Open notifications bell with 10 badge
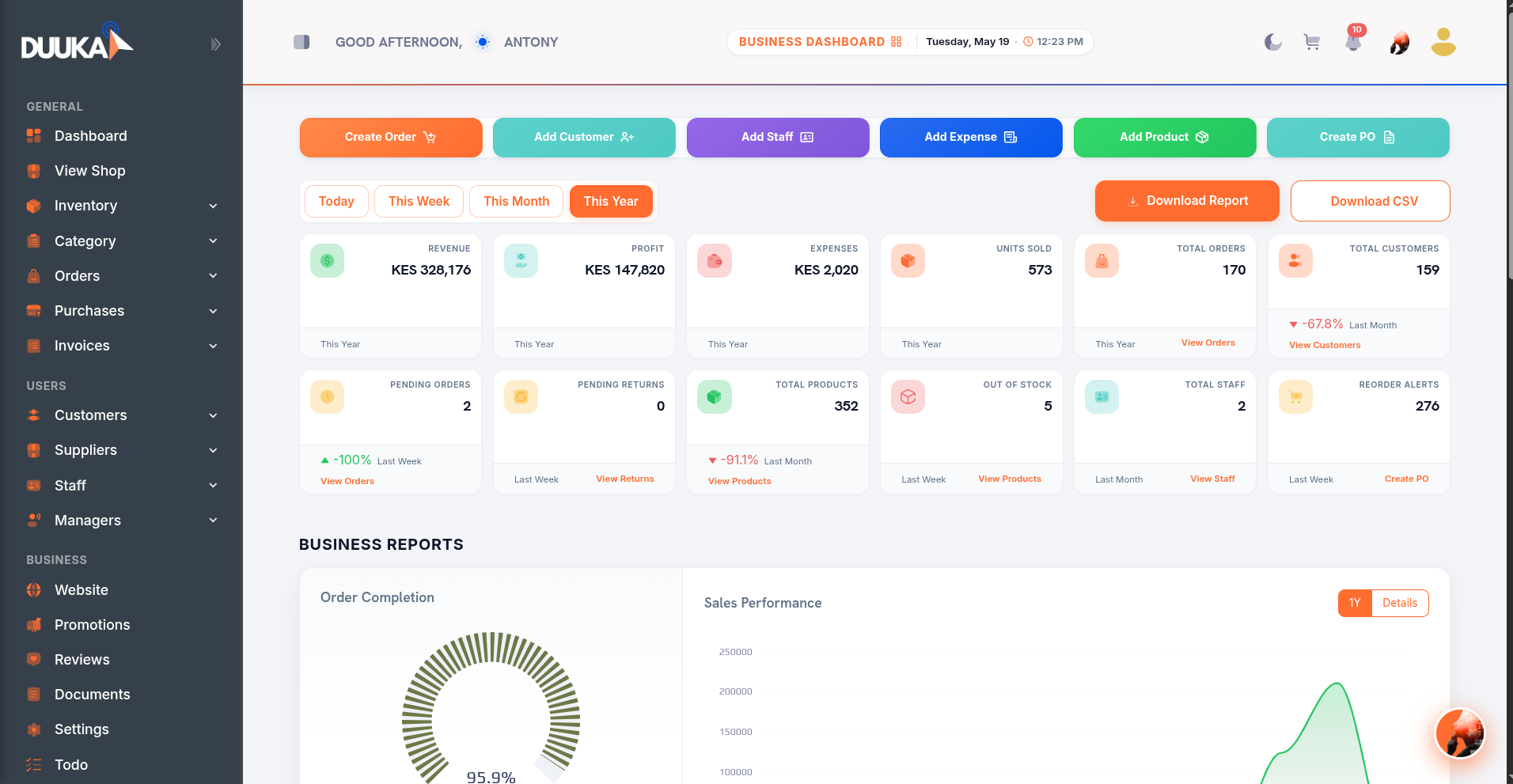Viewport: 1513px width, 784px height. pos(1354,40)
